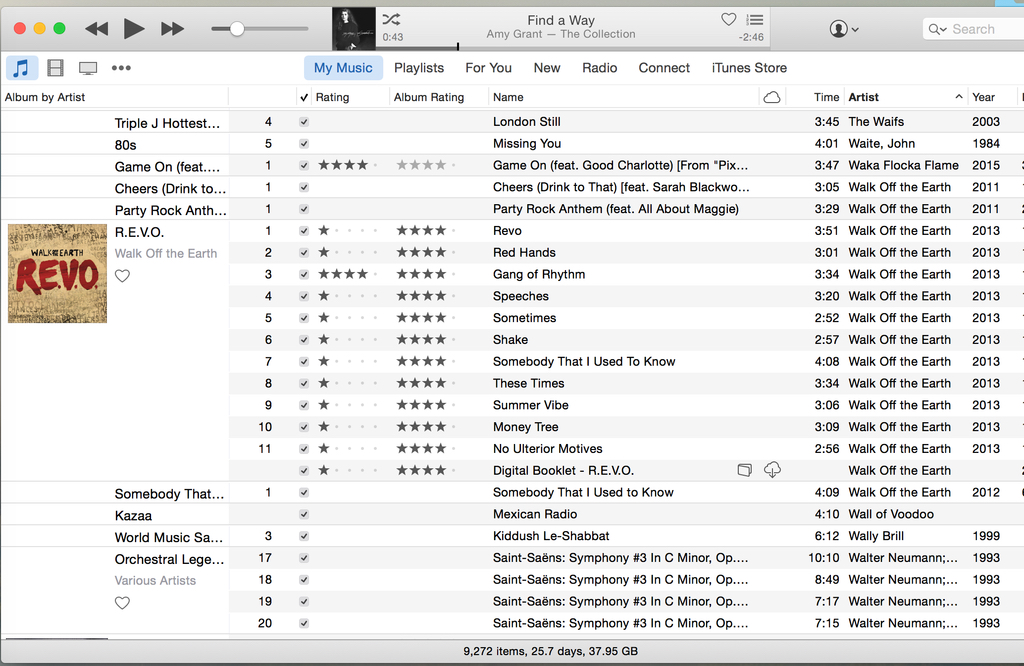The width and height of the screenshot is (1024, 666).
Task: Open the account user menu dropdown
Action: tap(844, 29)
